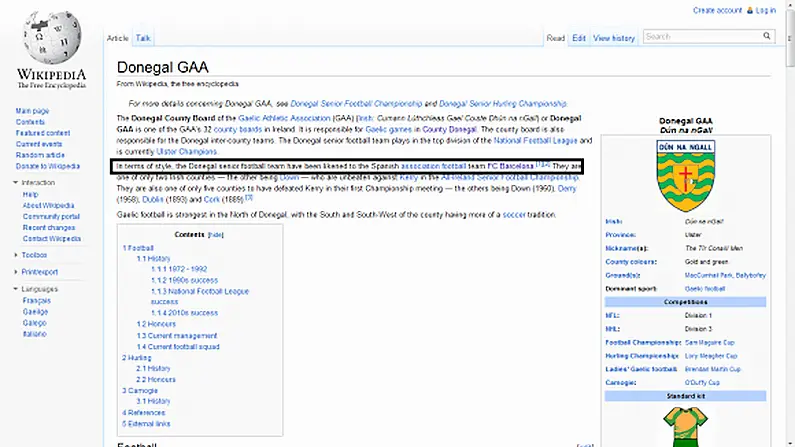Open Donate to Wikipedia link
The image size is (795, 447).
point(48,166)
